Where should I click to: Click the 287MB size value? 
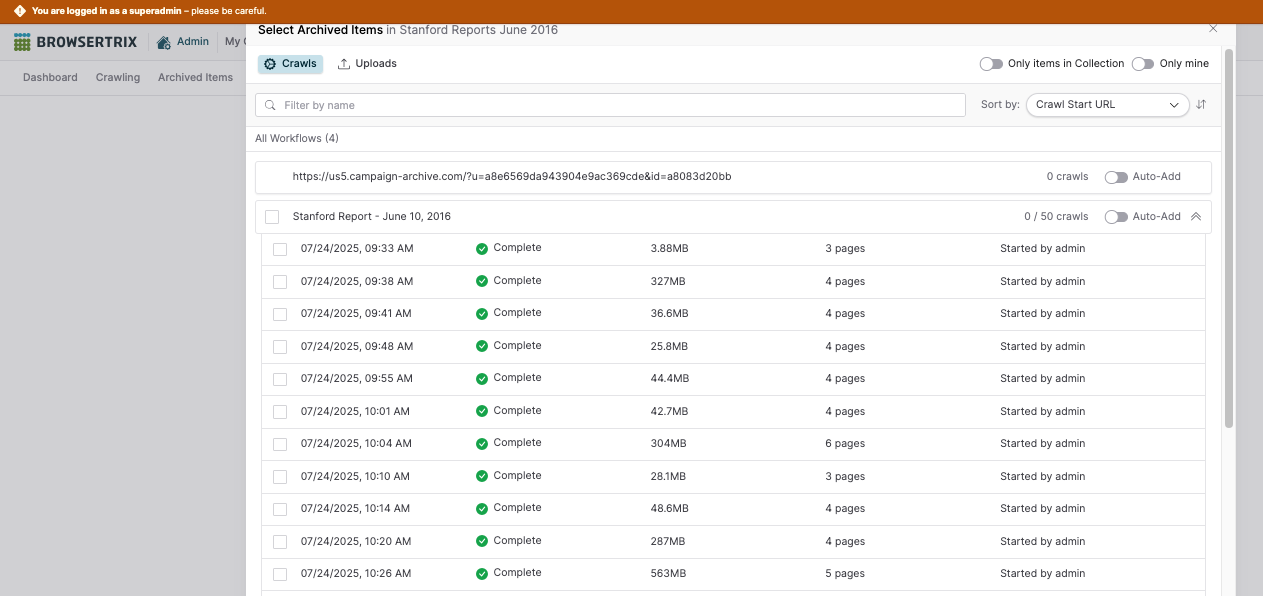tap(668, 542)
